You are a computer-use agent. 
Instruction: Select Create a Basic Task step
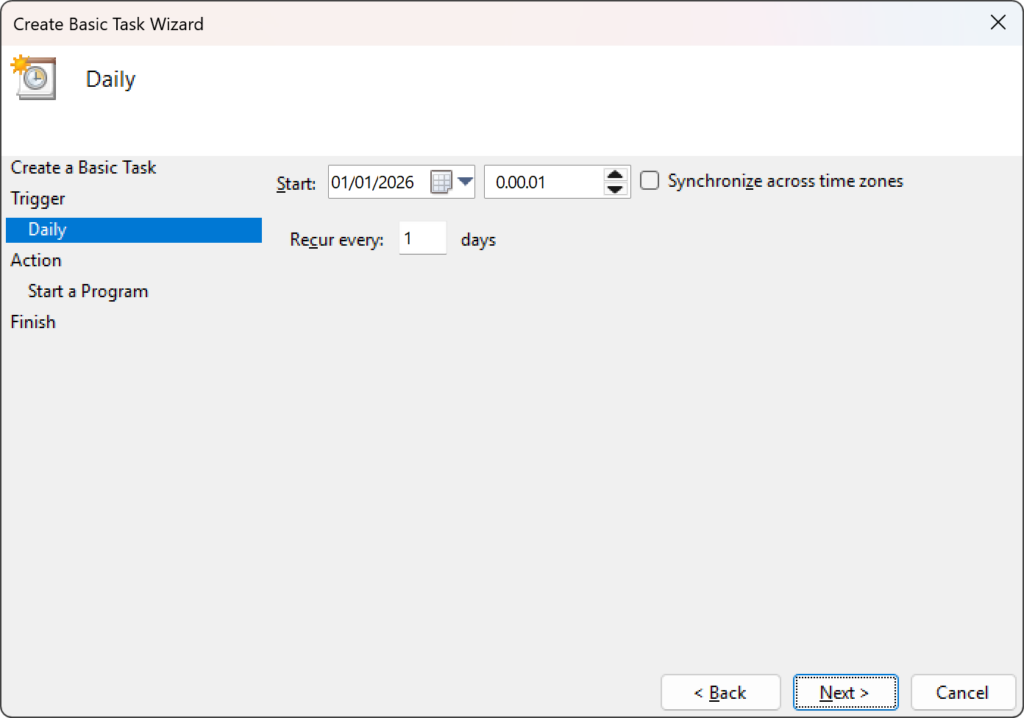(x=83, y=167)
